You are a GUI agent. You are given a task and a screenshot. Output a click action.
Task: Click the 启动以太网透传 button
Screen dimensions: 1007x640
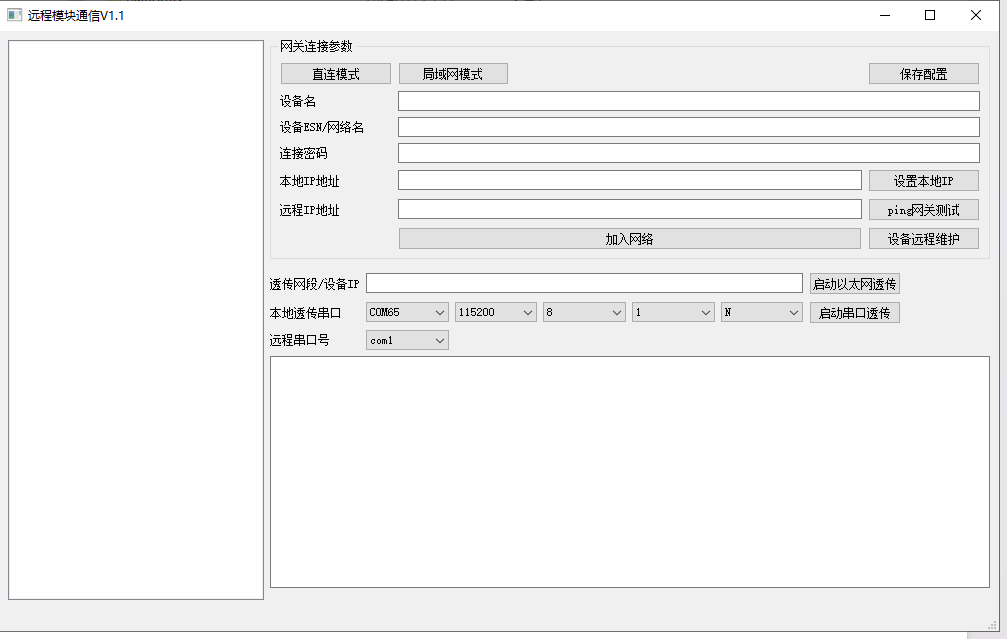click(x=854, y=283)
